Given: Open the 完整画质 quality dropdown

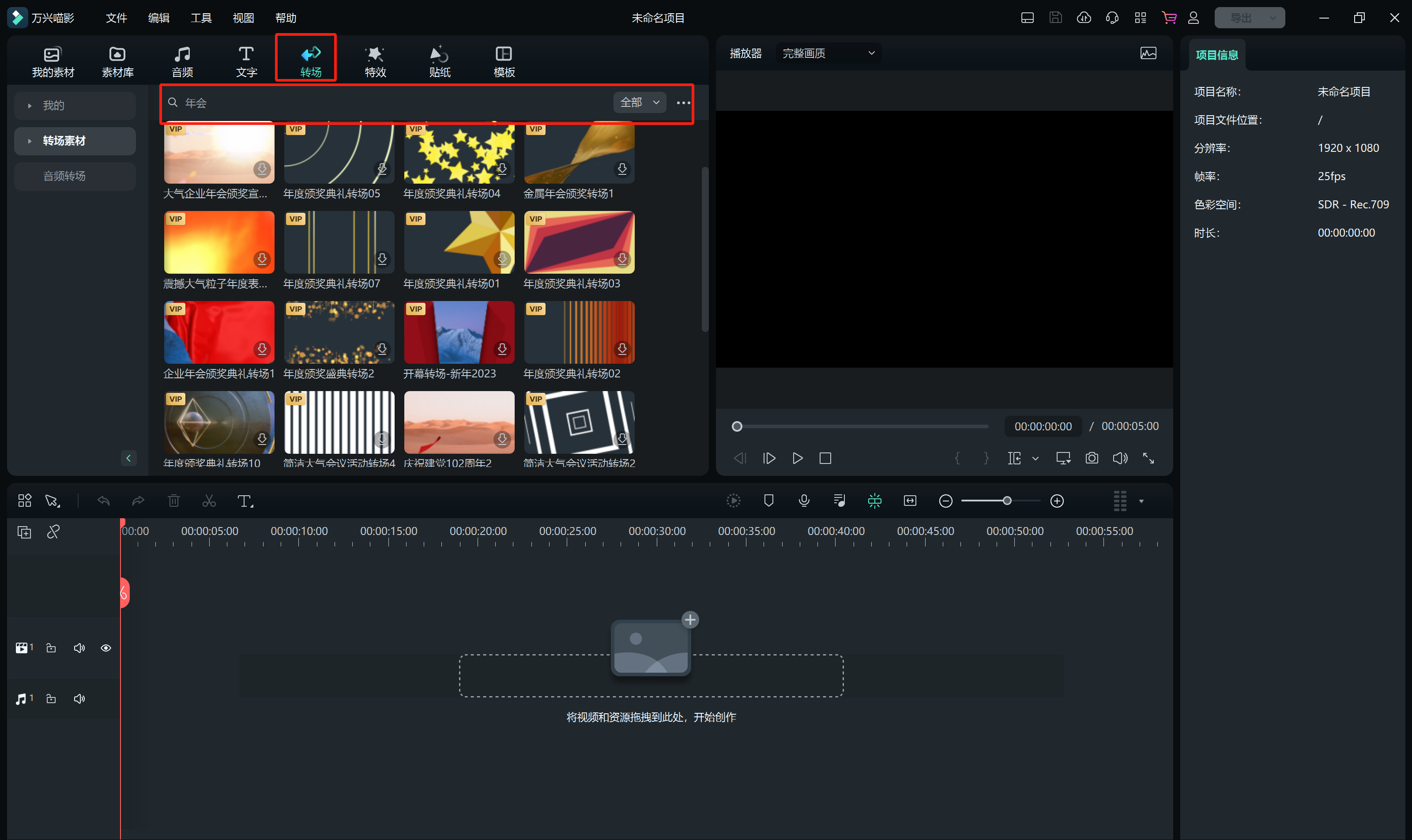Looking at the screenshot, I should tap(828, 53).
